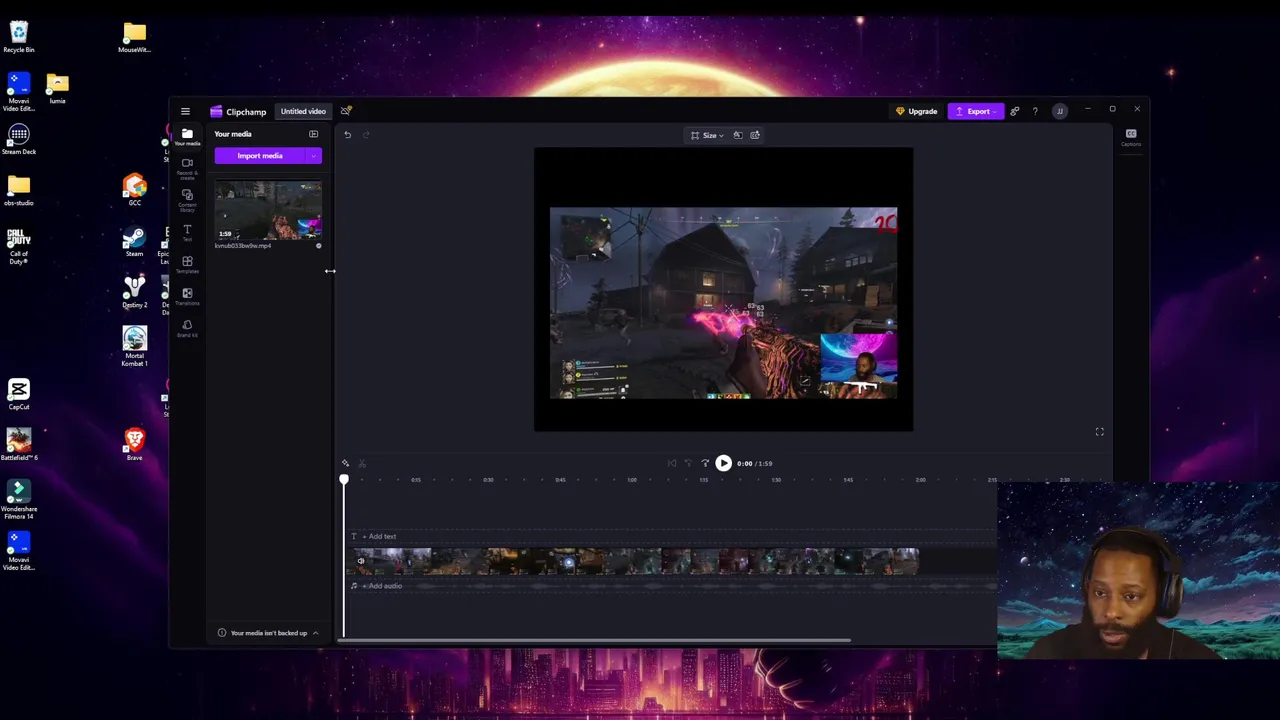
Task: Open the Brave browser desktop shortcut
Action: click(134, 444)
